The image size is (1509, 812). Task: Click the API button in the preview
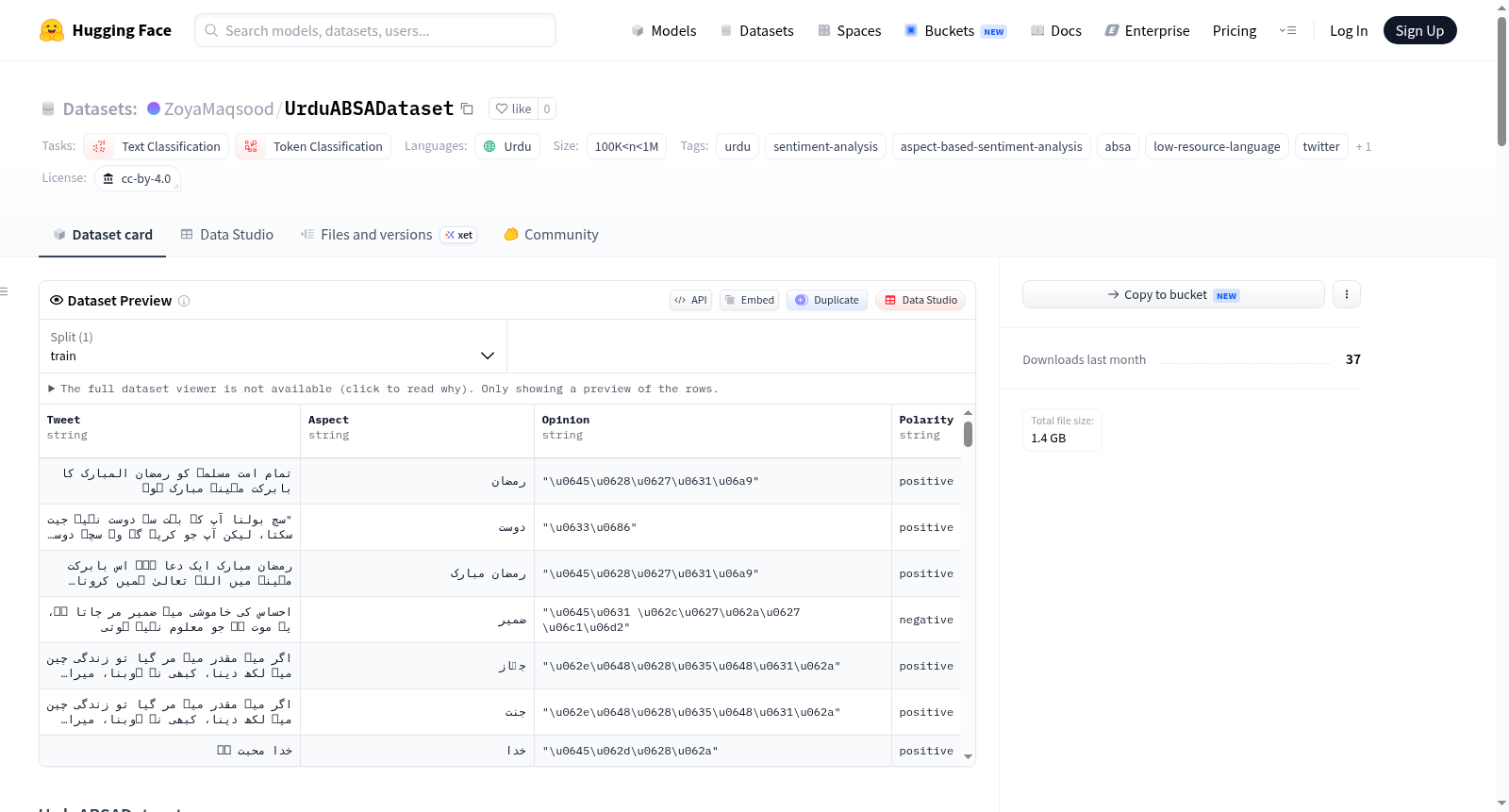pos(690,300)
